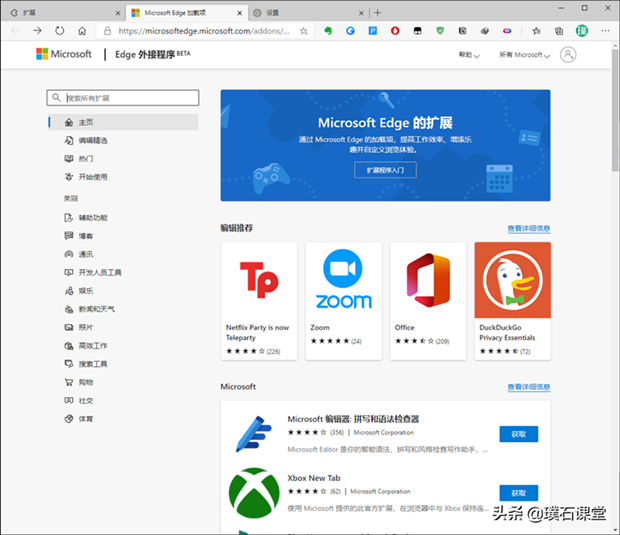Click the browser Forward arrow button
The image size is (620, 535).
(37, 30)
